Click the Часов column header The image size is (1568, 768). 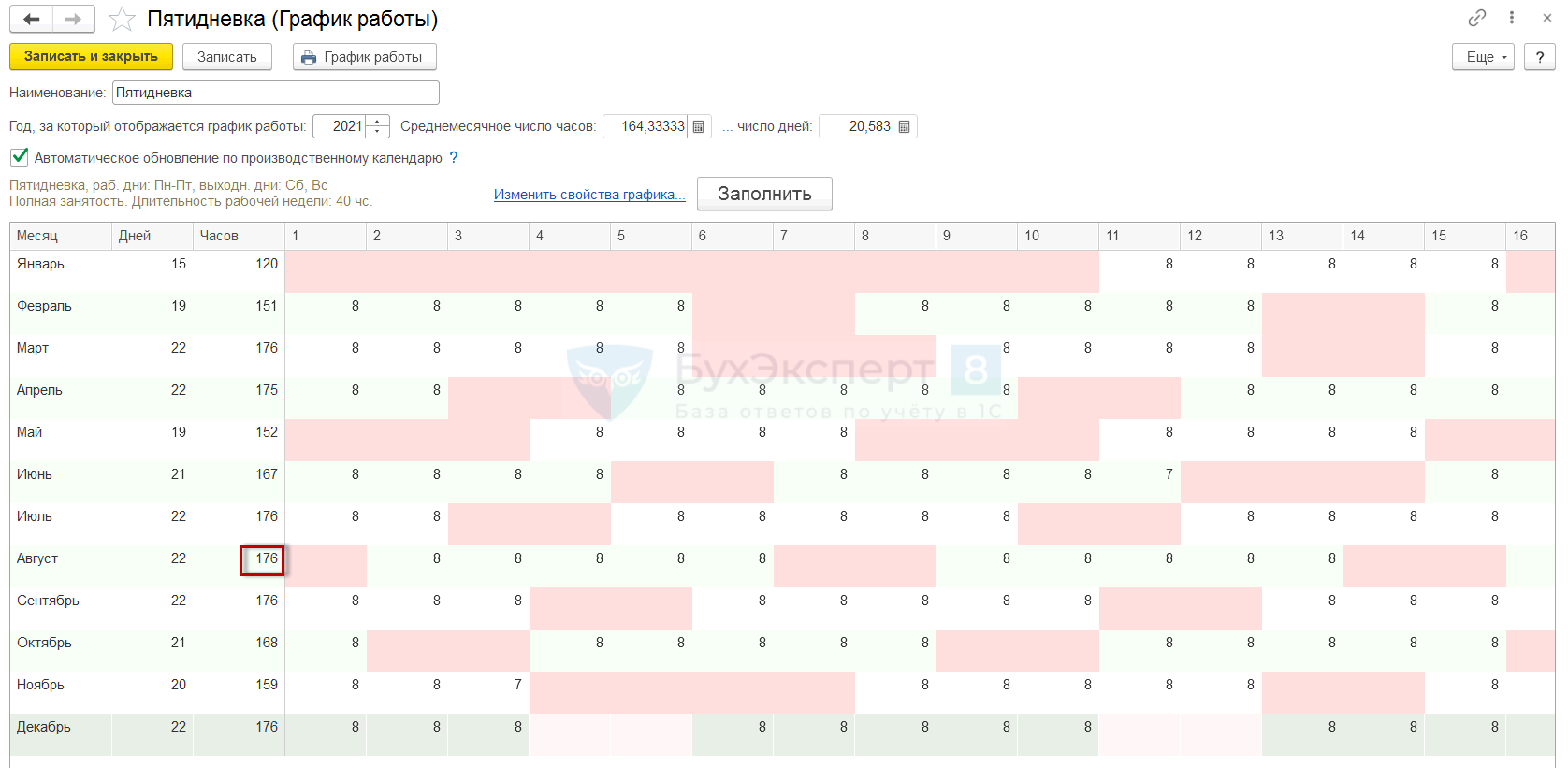tap(239, 236)
